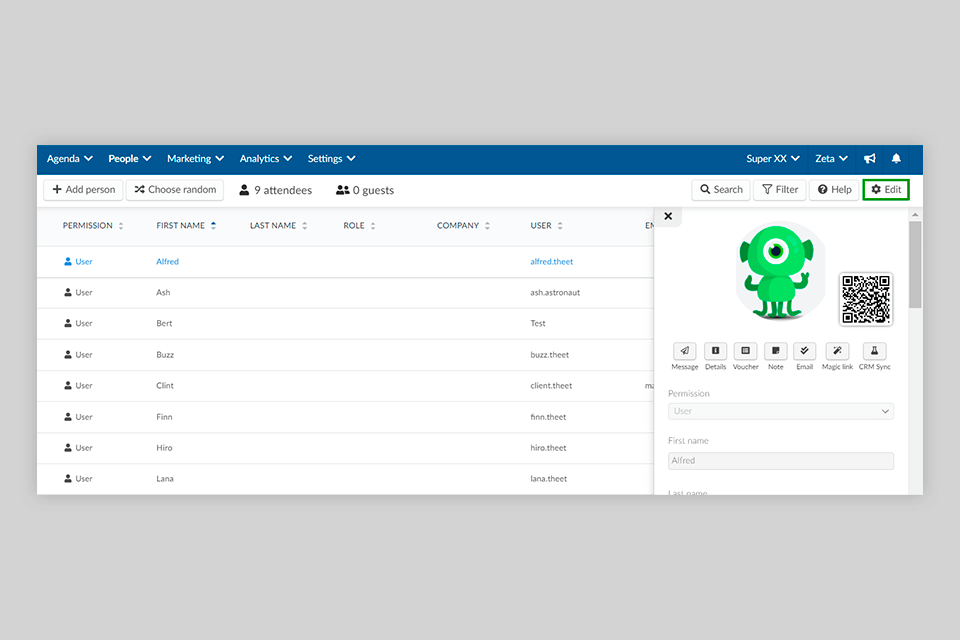Sort by the PERMISSION column
Screen dimensions: 960x640
coord(93,226)
